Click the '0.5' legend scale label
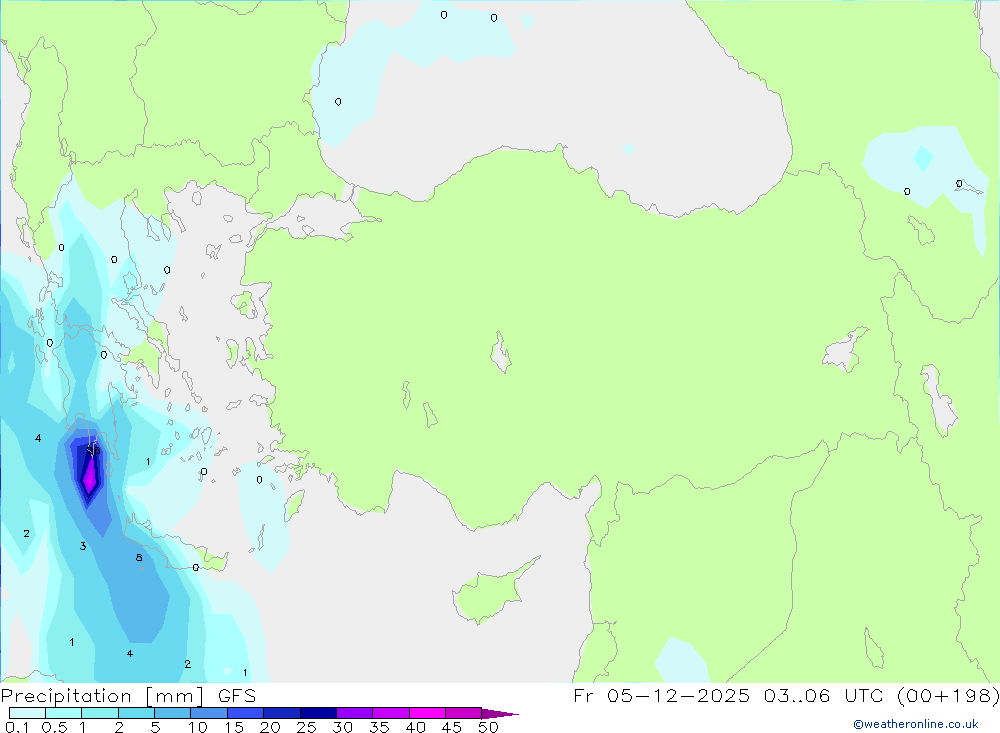 54,727
